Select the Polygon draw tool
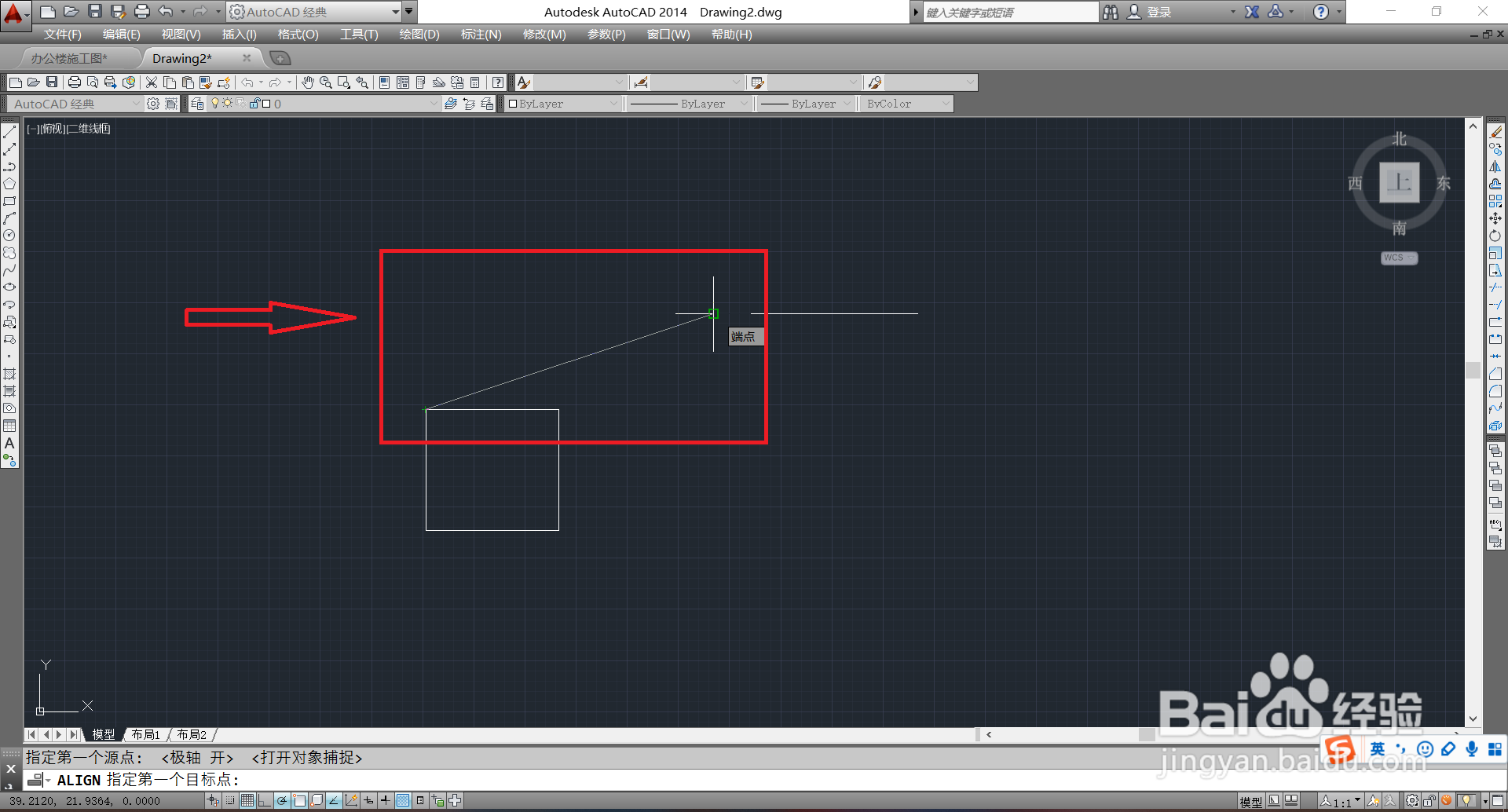1508x812 pixels. [x=9, y=184]
